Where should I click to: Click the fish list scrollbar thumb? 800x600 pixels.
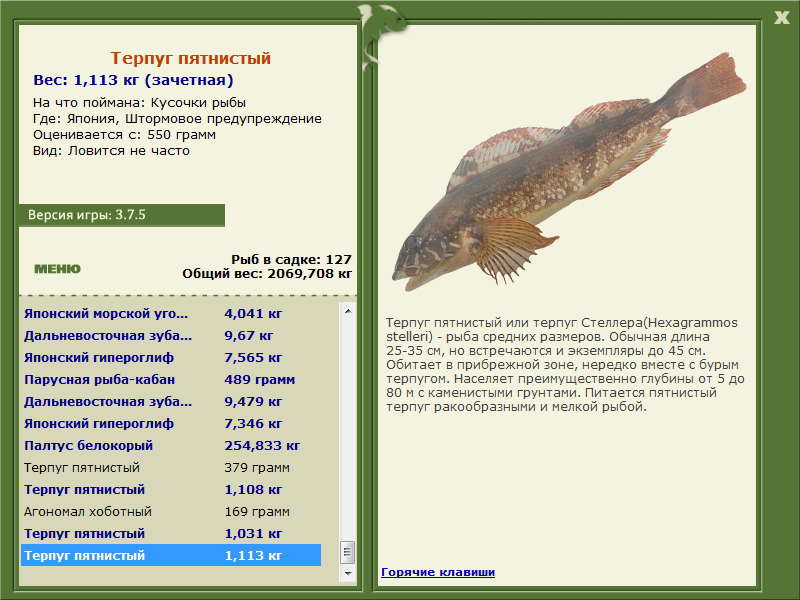pyautogui.click(x=348, y=552)
